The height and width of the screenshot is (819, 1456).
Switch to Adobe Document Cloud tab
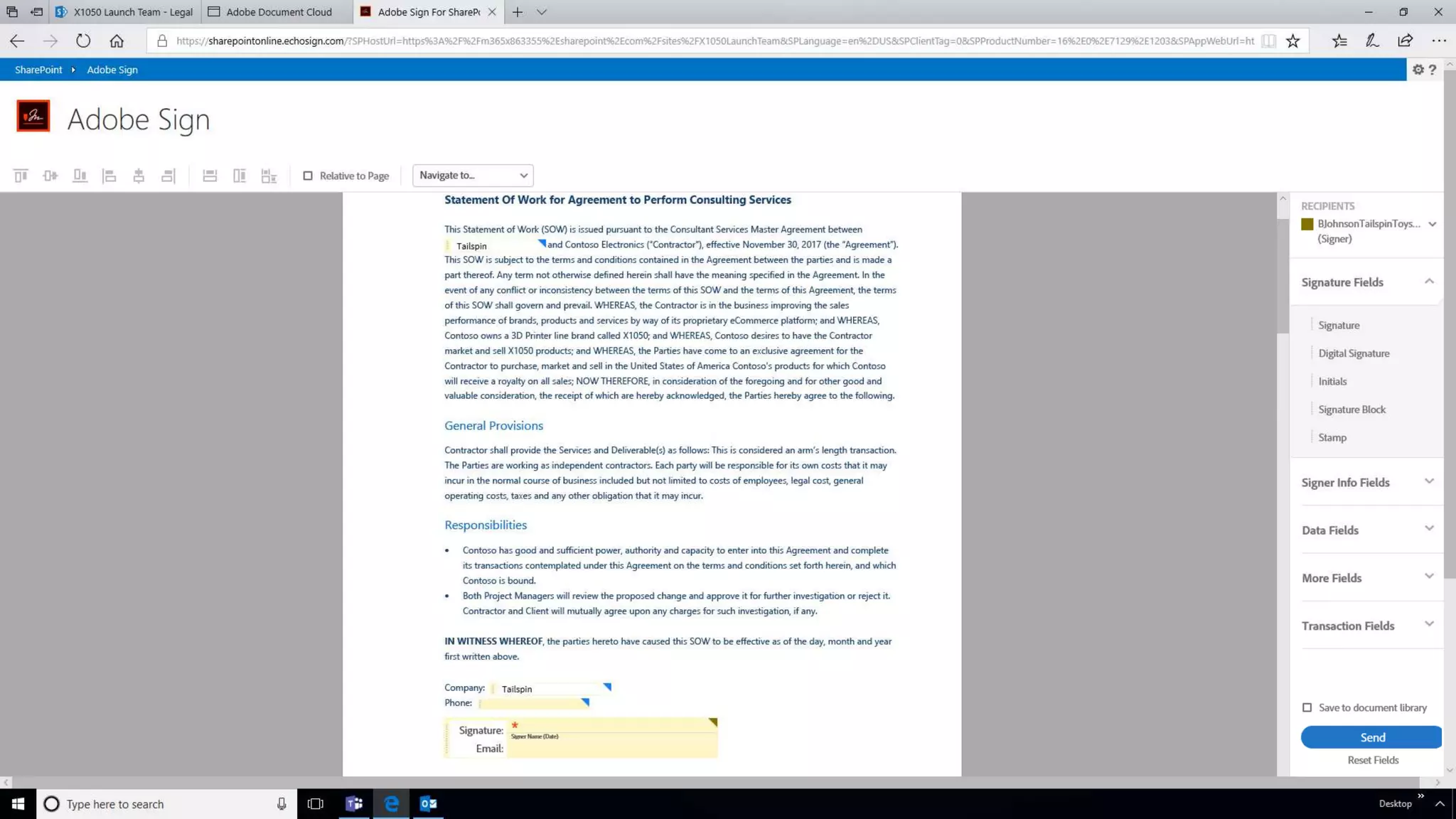(x=279, y=12)
